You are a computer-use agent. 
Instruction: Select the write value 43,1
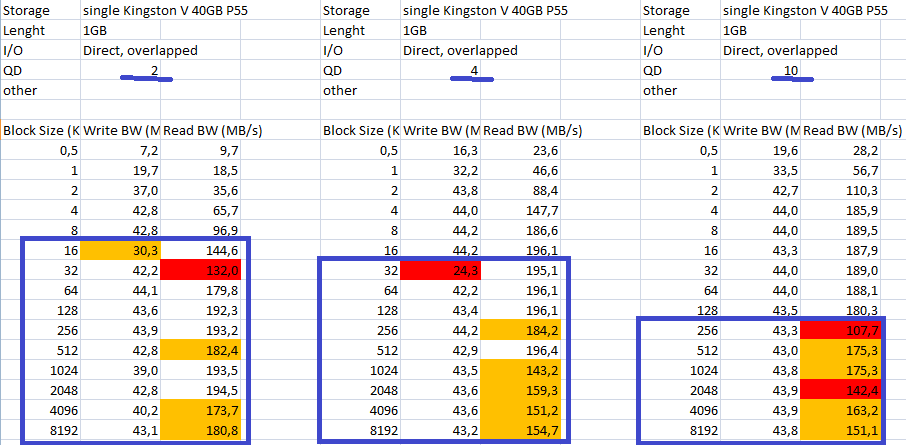click(x=120, y=431)
